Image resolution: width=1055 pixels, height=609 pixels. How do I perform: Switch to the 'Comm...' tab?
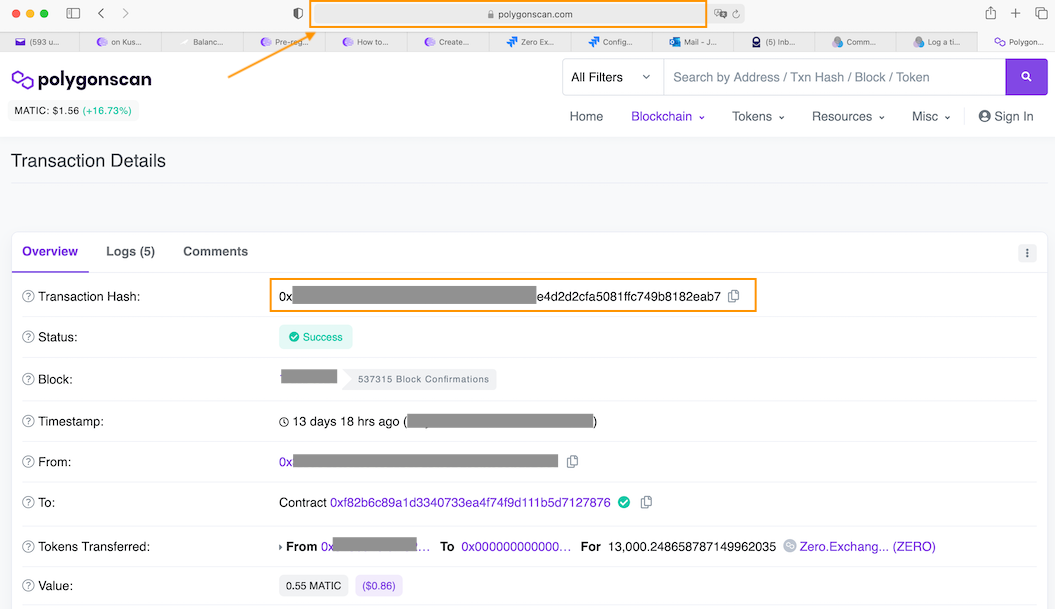(x=855, y=42)
